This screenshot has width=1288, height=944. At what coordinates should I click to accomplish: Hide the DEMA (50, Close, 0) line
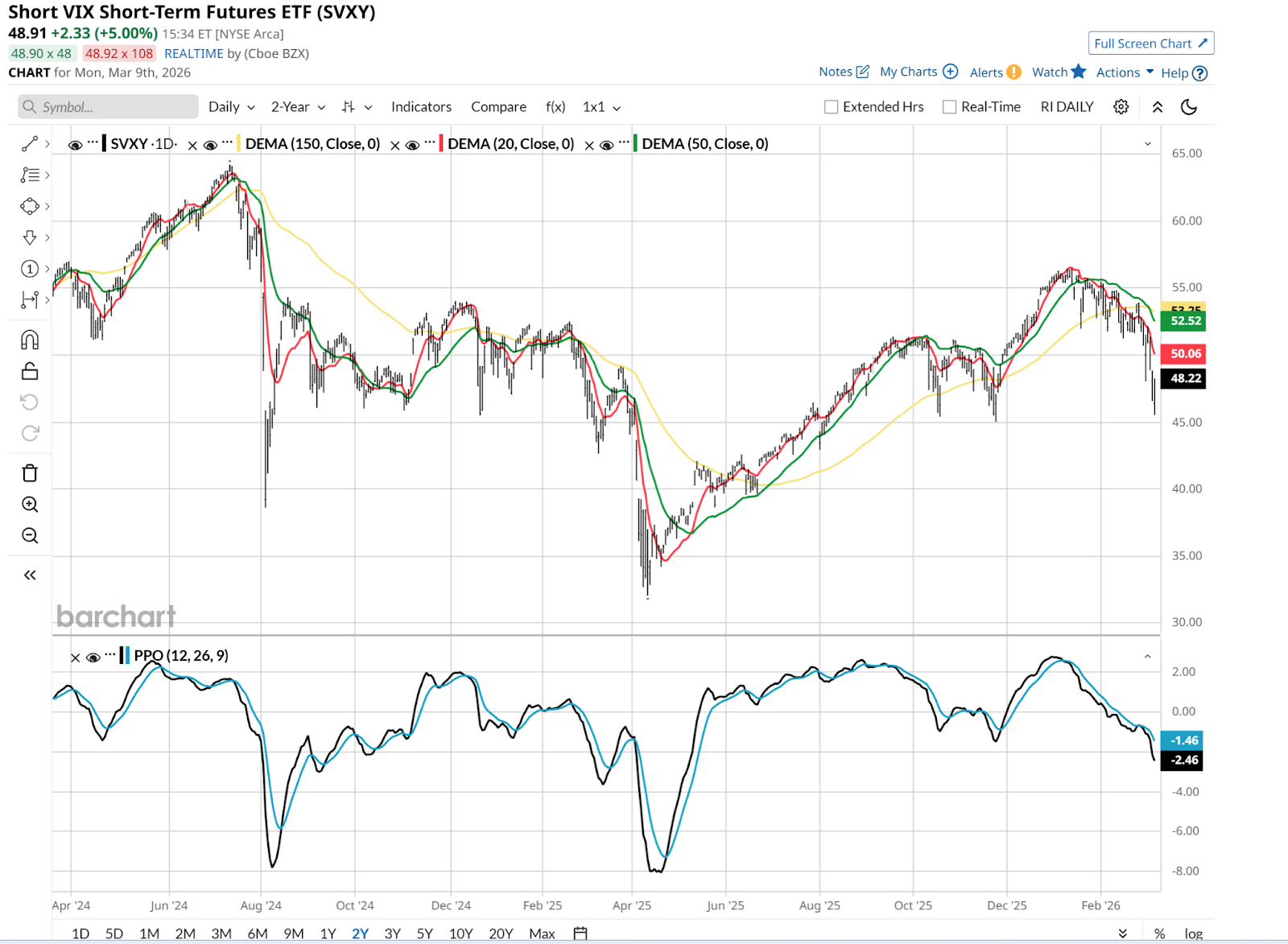click(x=607, y=145)
